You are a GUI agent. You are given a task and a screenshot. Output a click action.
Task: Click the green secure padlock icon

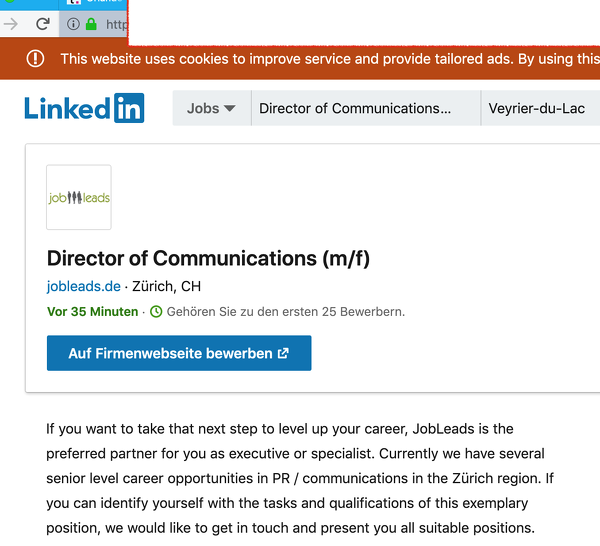point(91,23)
